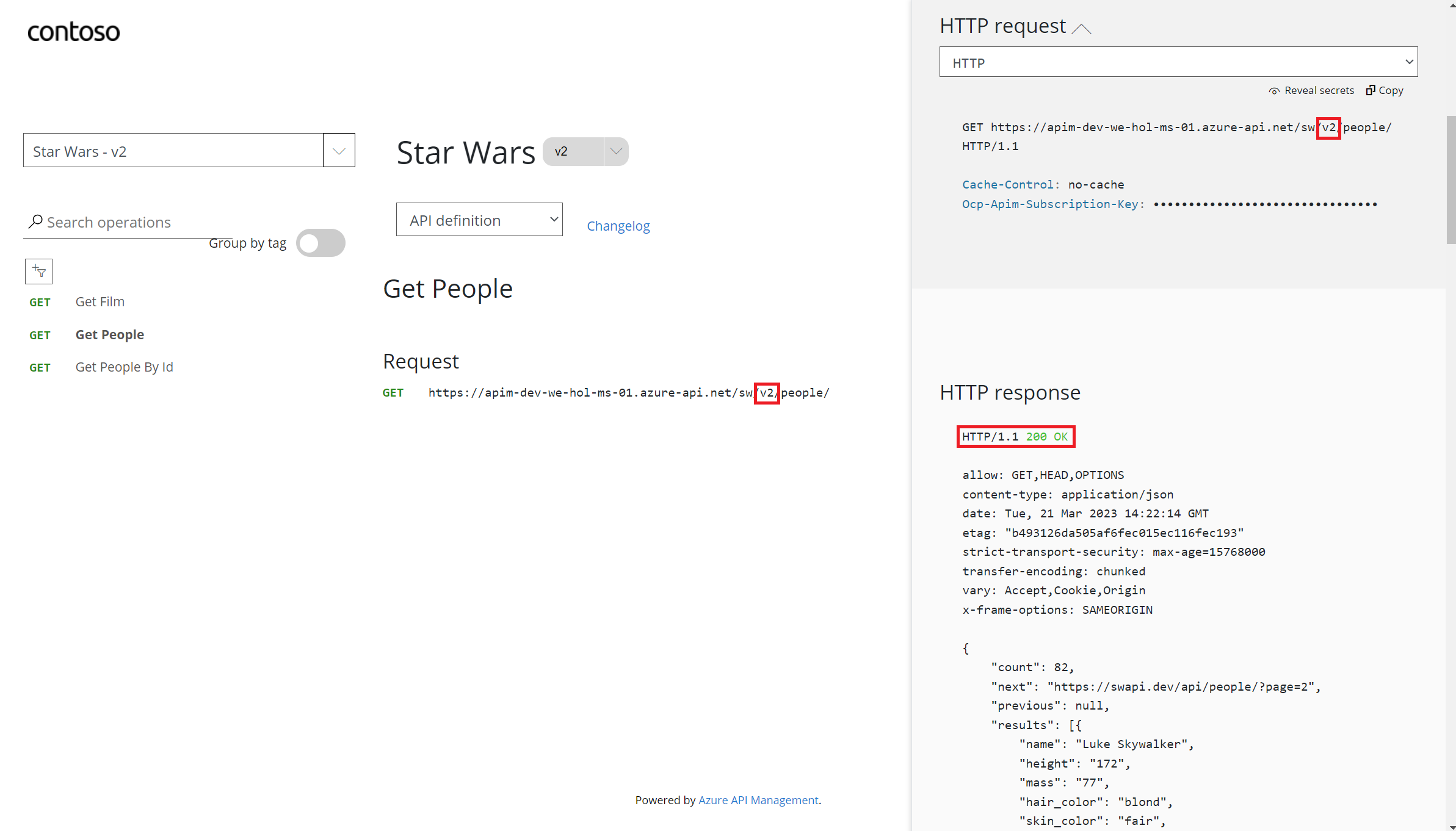Click the "name": "Luke Skywalker" line
1456x831 pixels.
click(1106, 744)
